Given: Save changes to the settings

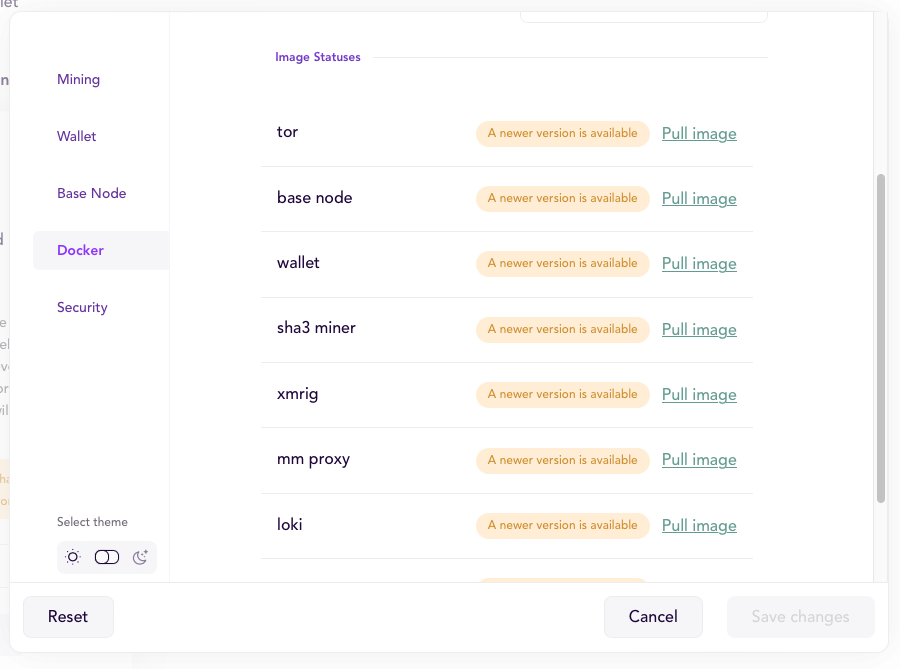Looking at the screenshot, I should pyautogui.click(x=800, y=617).
